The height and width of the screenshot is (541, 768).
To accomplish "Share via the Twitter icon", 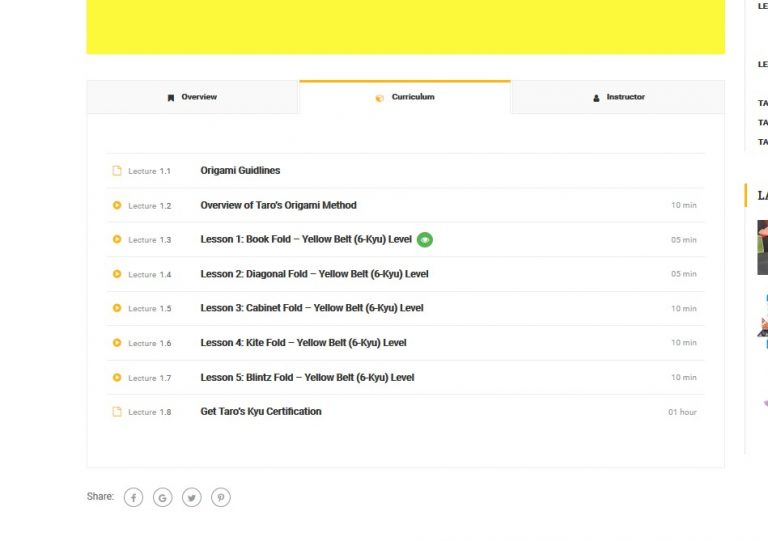I will 192,497.
